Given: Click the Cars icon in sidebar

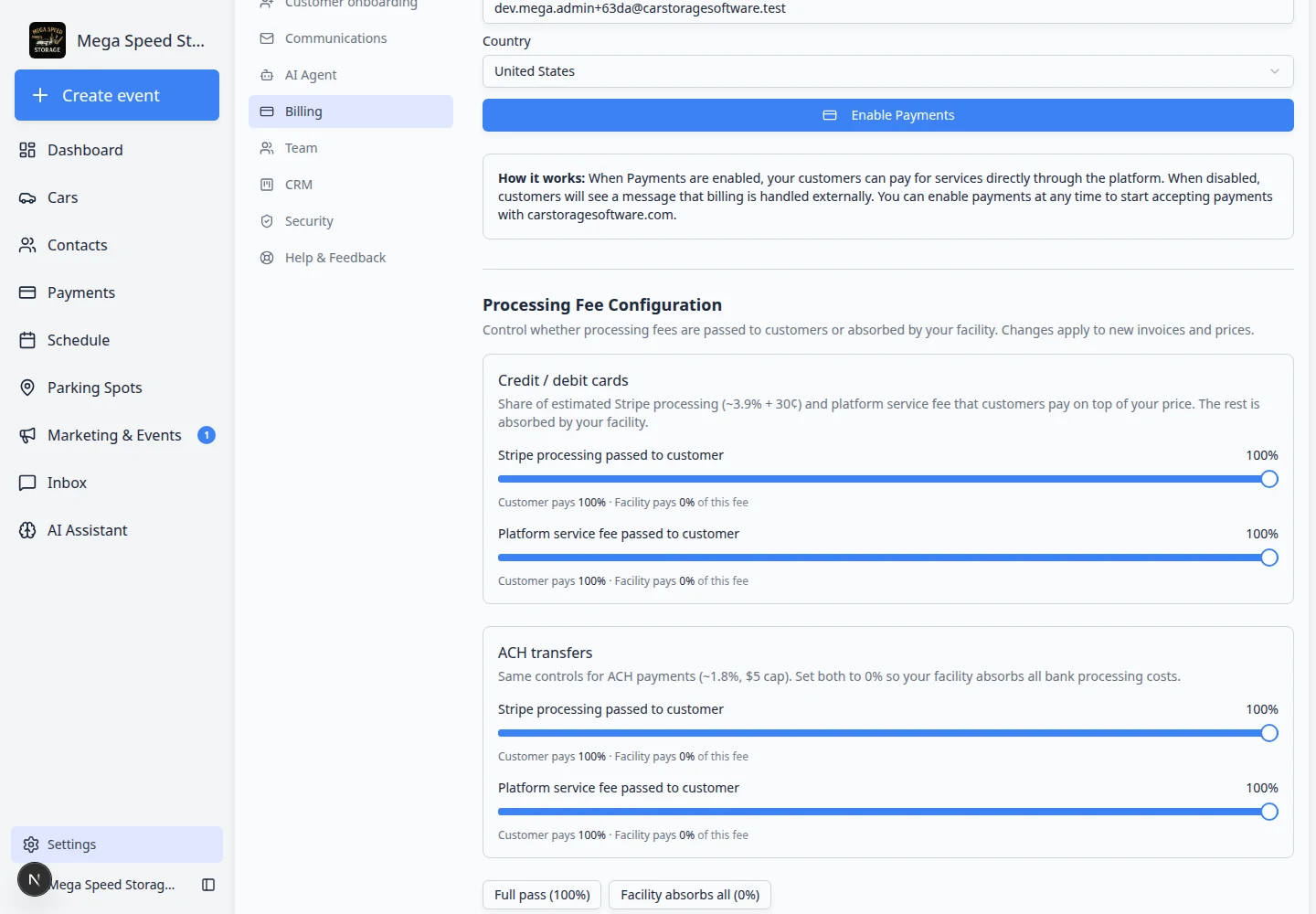Looking at the screenshot, I should [27, 197].
